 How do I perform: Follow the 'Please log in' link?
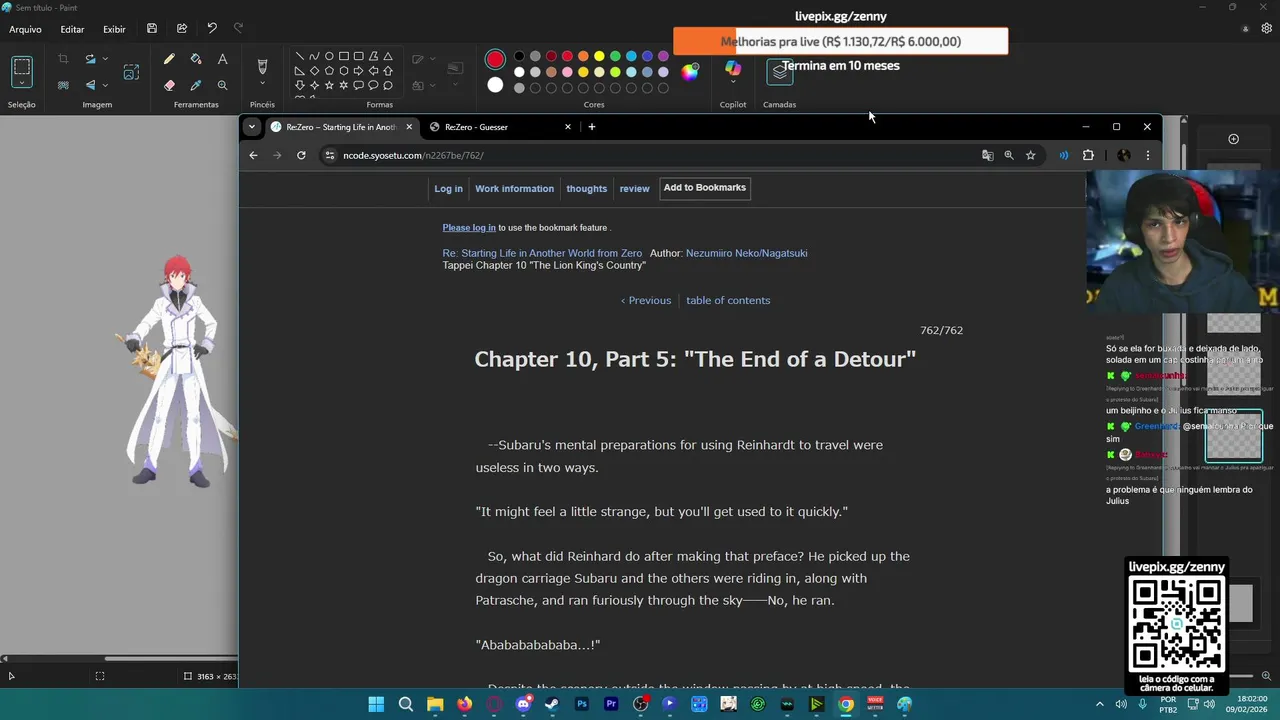click(469, 228)
